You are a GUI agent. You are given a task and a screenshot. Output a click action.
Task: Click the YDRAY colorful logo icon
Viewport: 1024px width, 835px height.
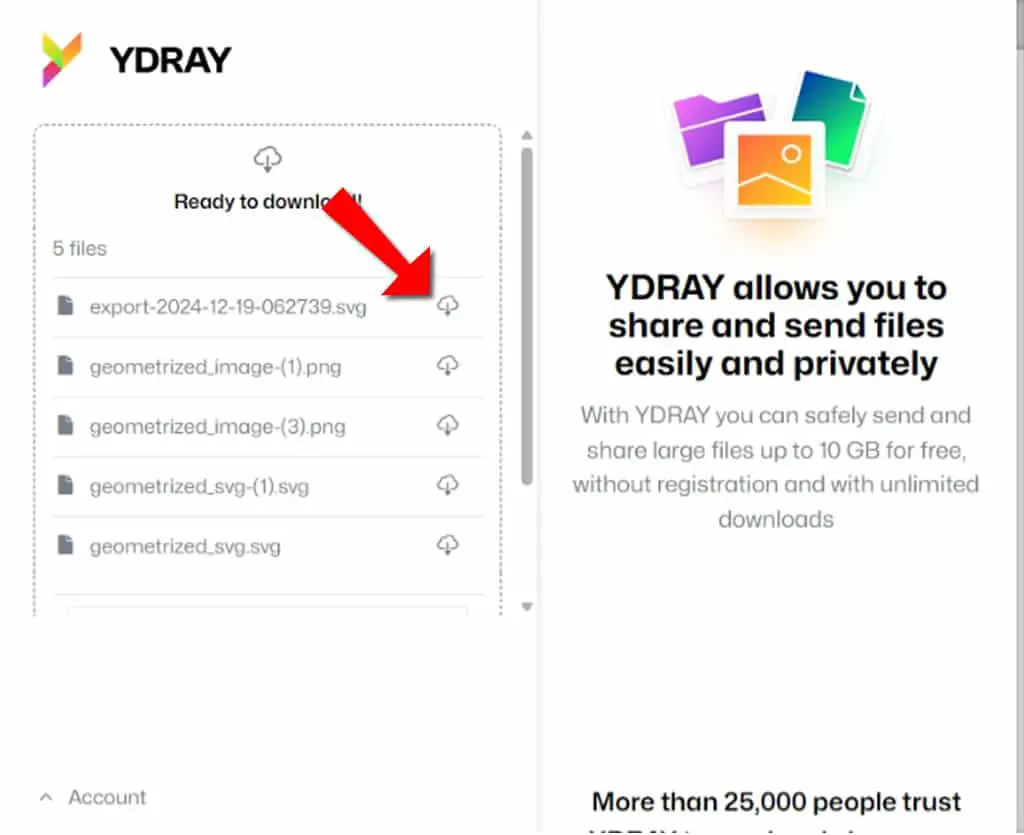coord(61,59)
